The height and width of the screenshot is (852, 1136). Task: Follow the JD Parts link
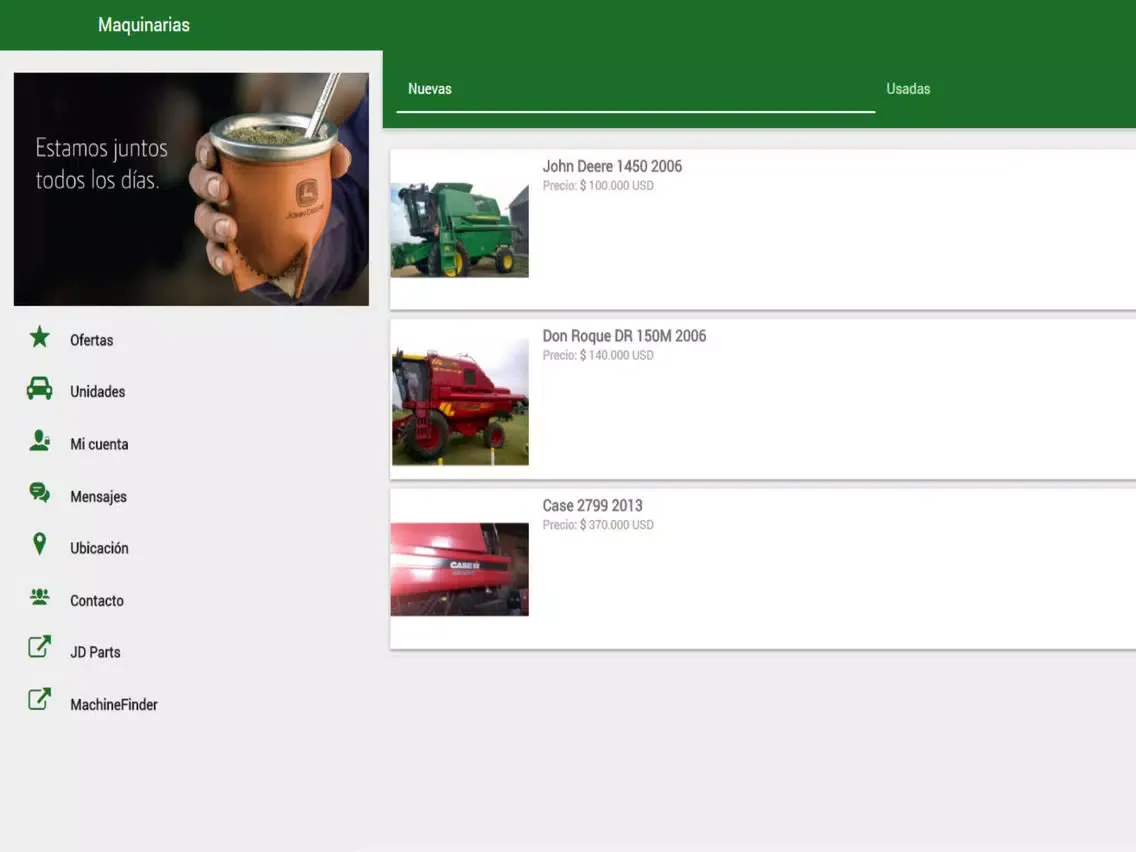96,653
